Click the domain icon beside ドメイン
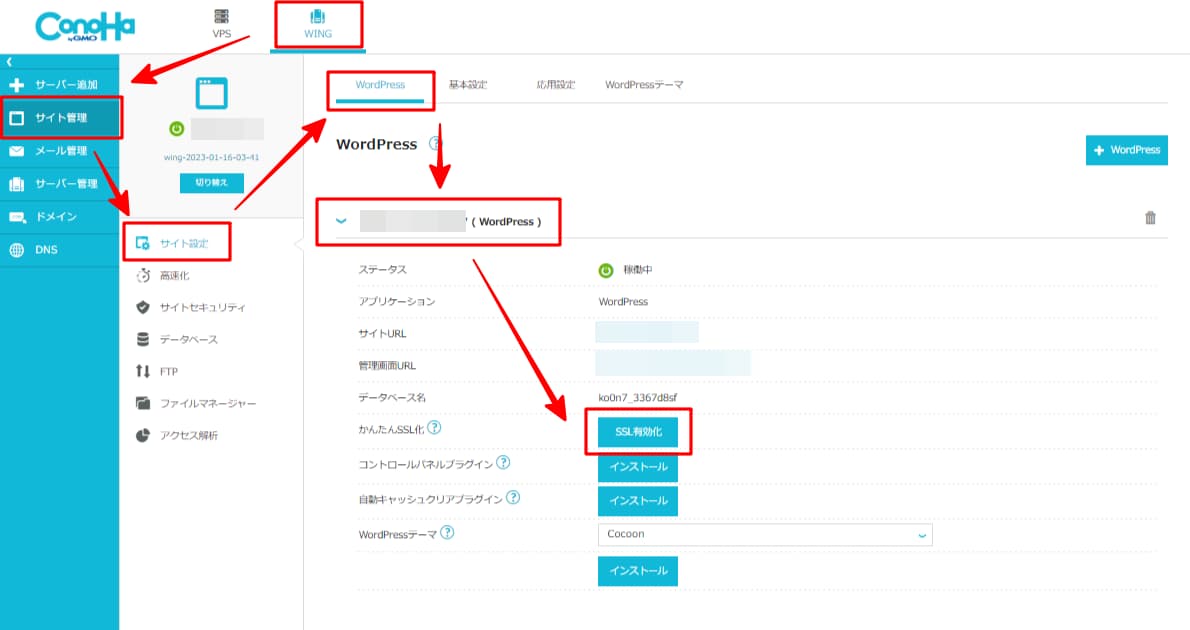 click(x=17, y=217)
